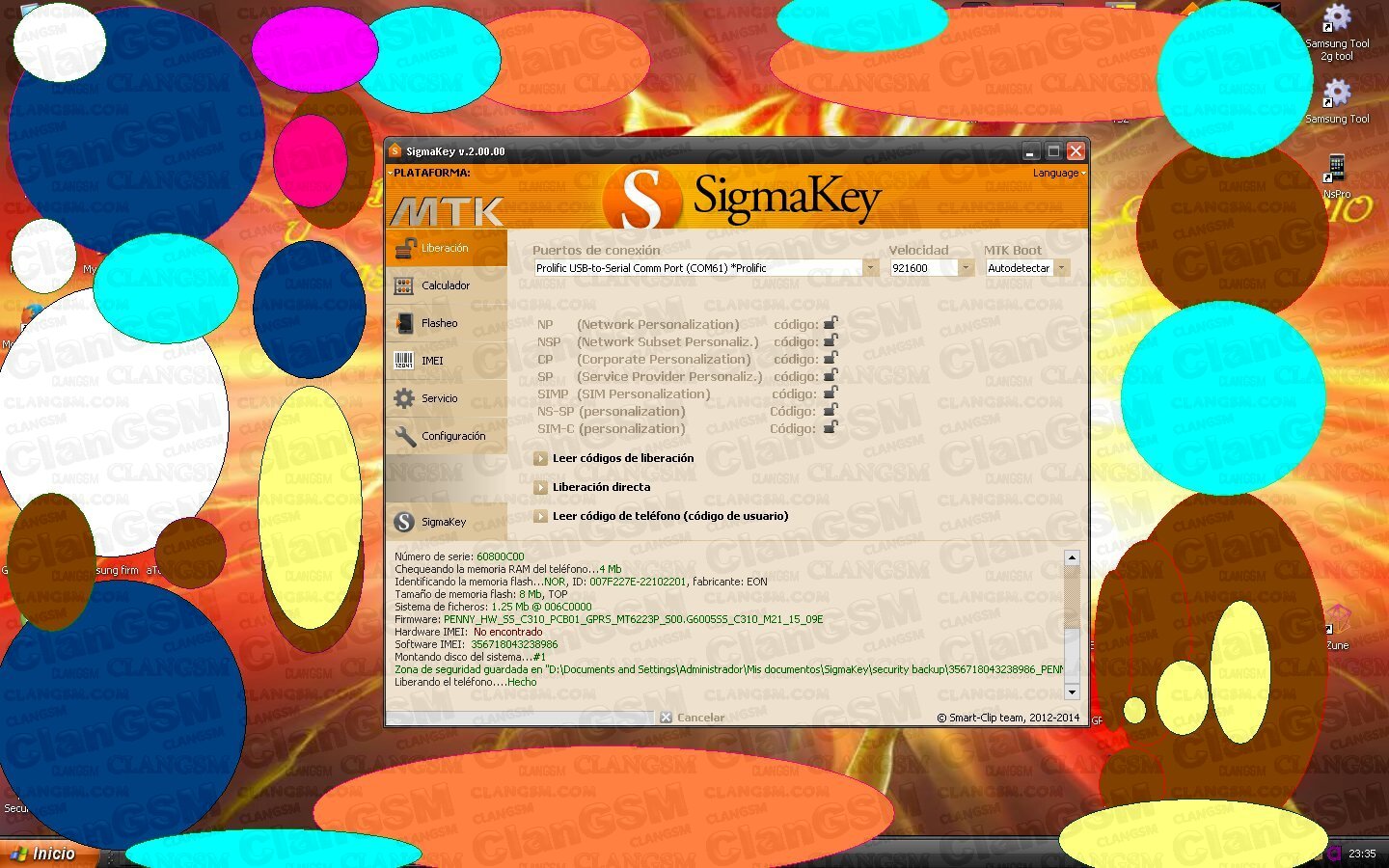
Task: Click the Smart-Clip team copyright text
Action: coord(1008,718)
